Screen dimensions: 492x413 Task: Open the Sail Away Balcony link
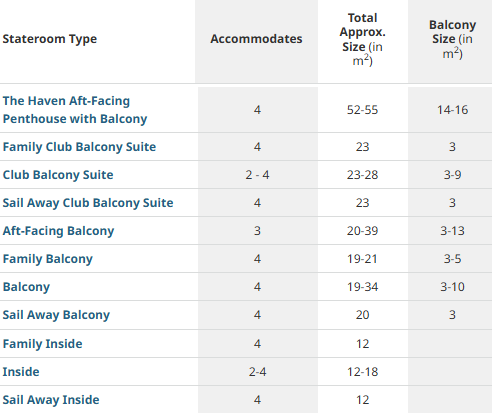coord(56,315)
